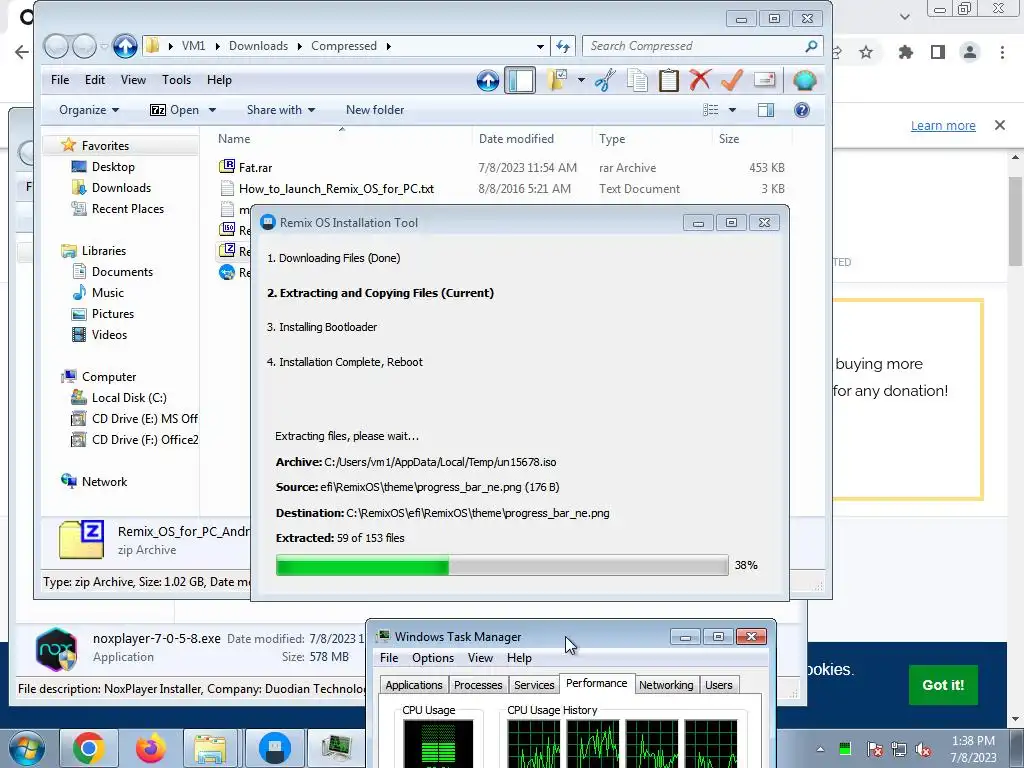Click the Task Manager taskbar icon
The height and width of the screenshot is (768, 1024).
[336, 748]
